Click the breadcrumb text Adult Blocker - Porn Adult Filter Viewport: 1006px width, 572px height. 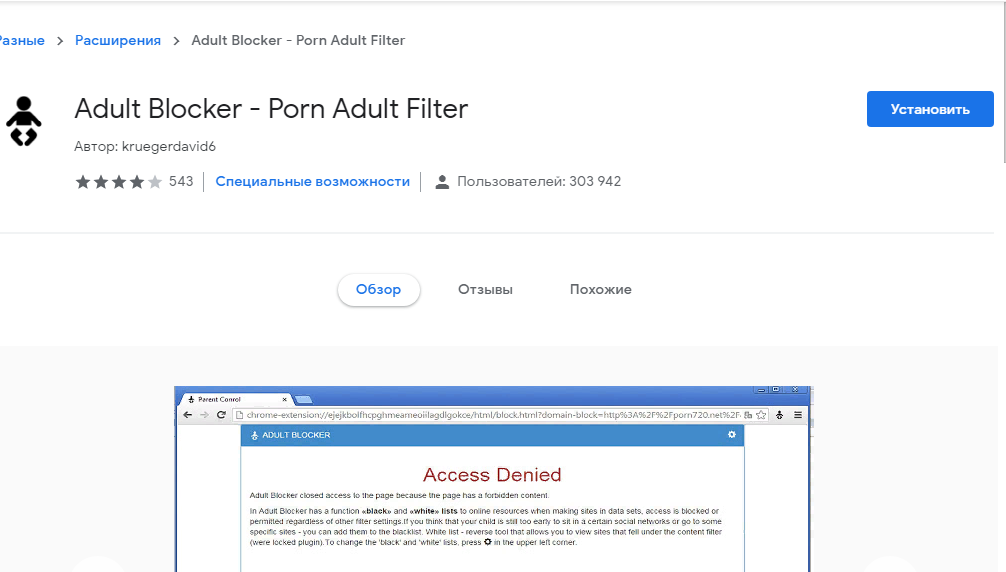tap(298, 40)
